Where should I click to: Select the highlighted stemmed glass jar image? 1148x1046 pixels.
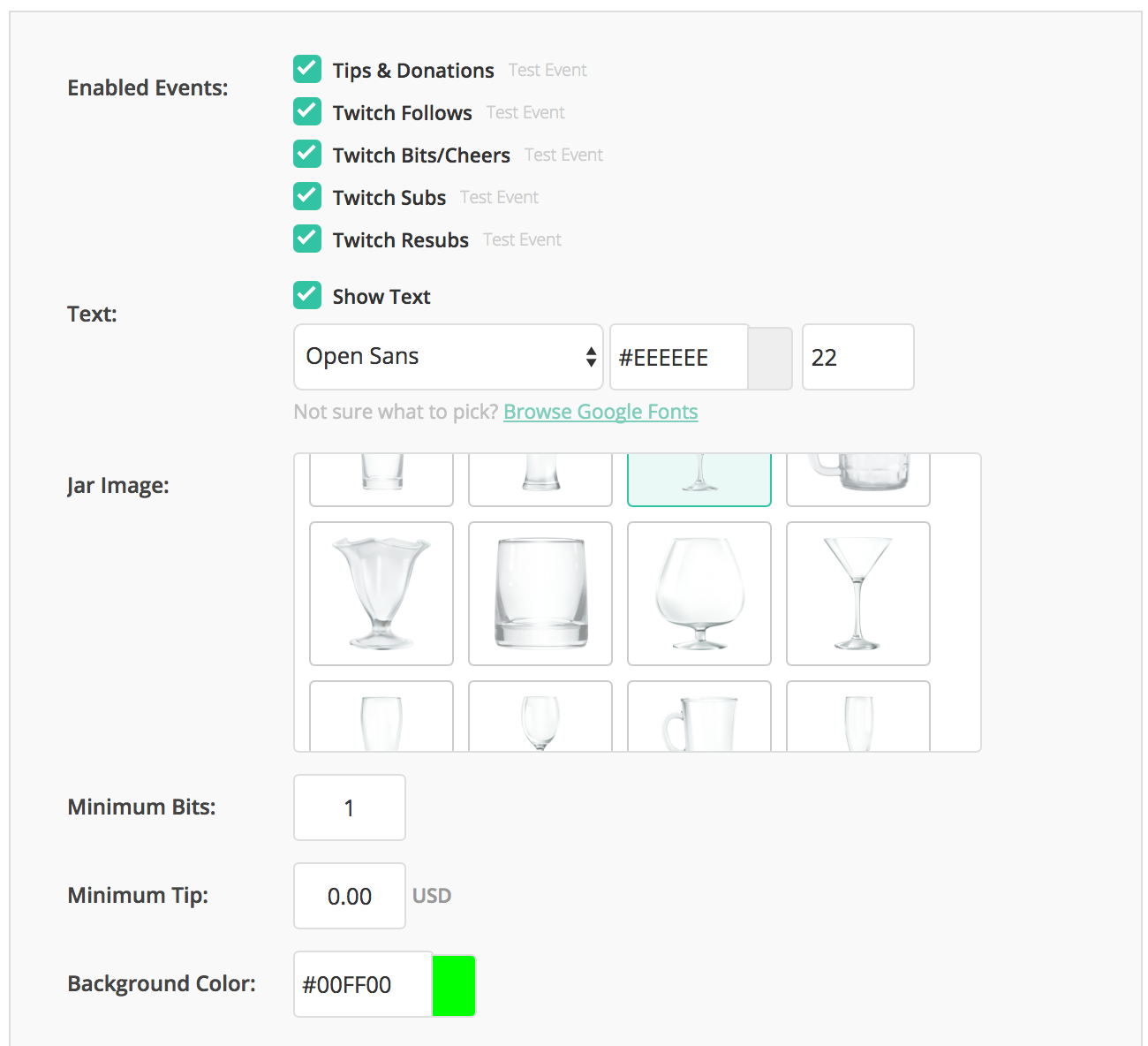coord(699,480)
